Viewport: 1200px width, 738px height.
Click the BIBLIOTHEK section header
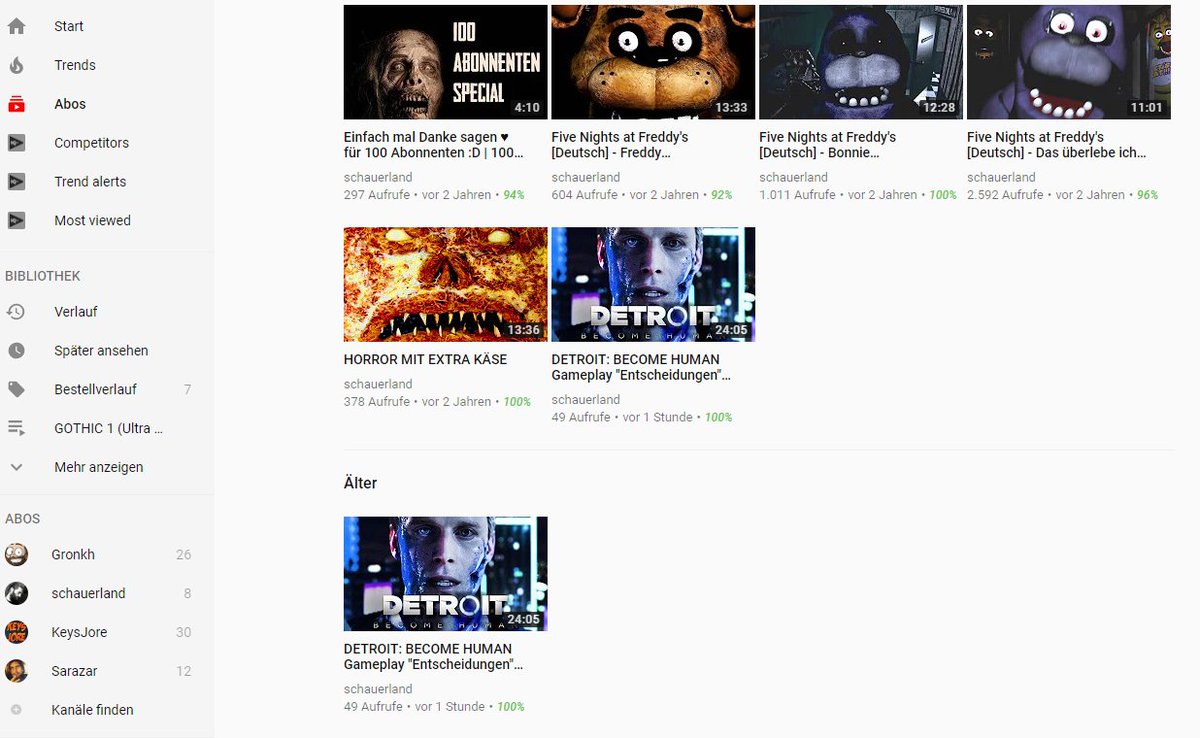point(43,276)
